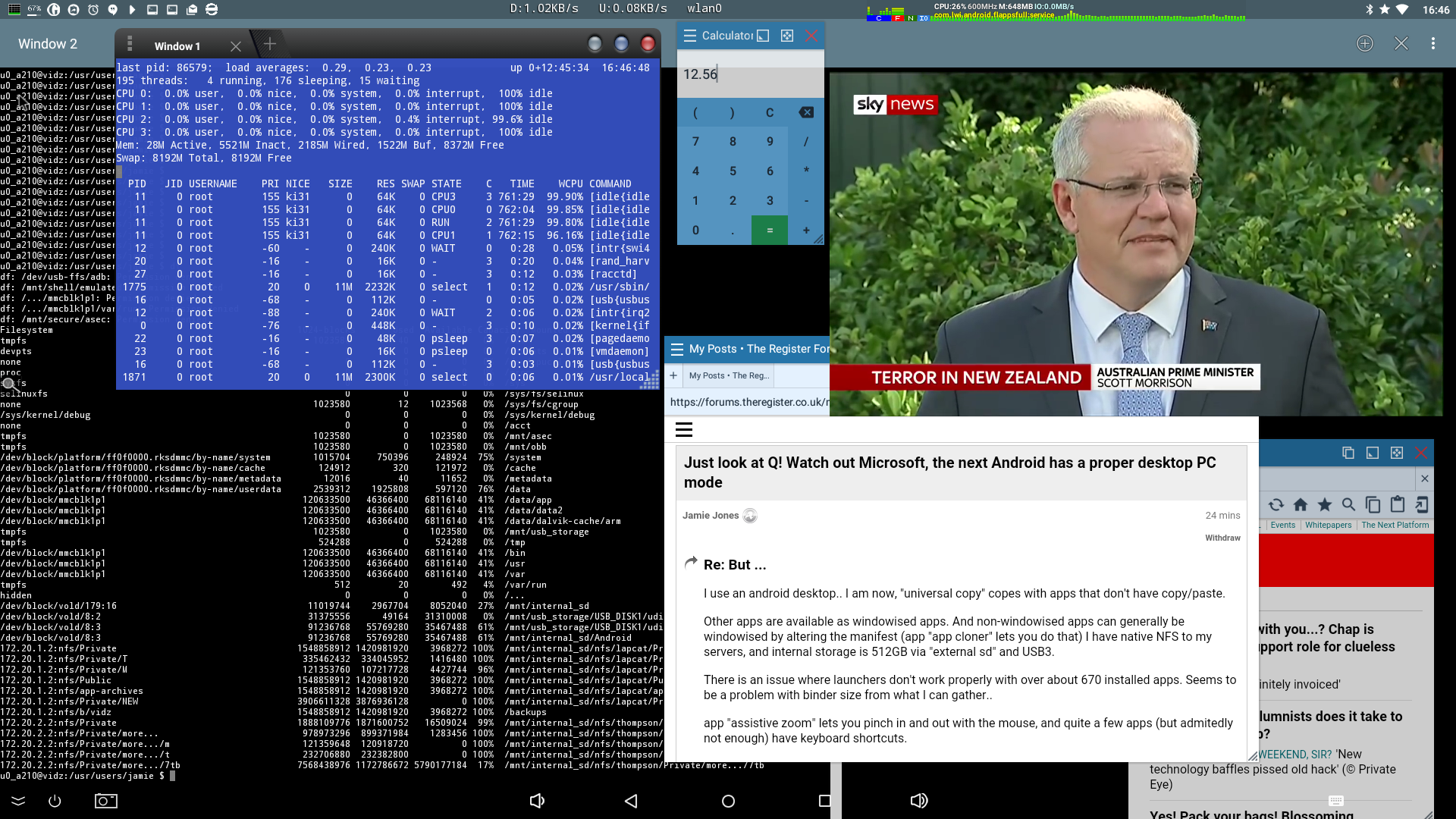The width and height of the screenshot is (1456, 819).
Task: Click the clipboard paste icon in right browser toolbar
Action: pos(1398,505)
